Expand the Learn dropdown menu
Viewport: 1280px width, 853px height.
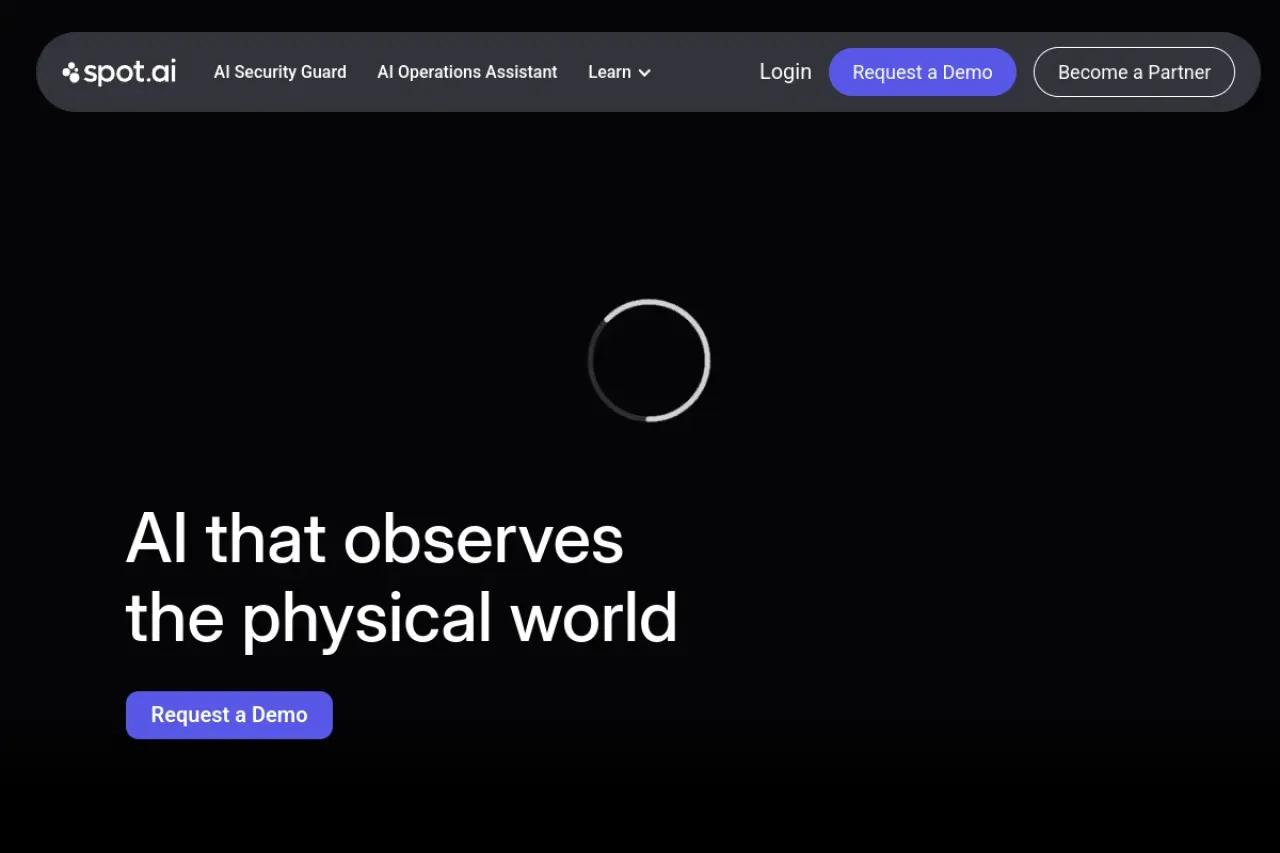pos(620,72)
